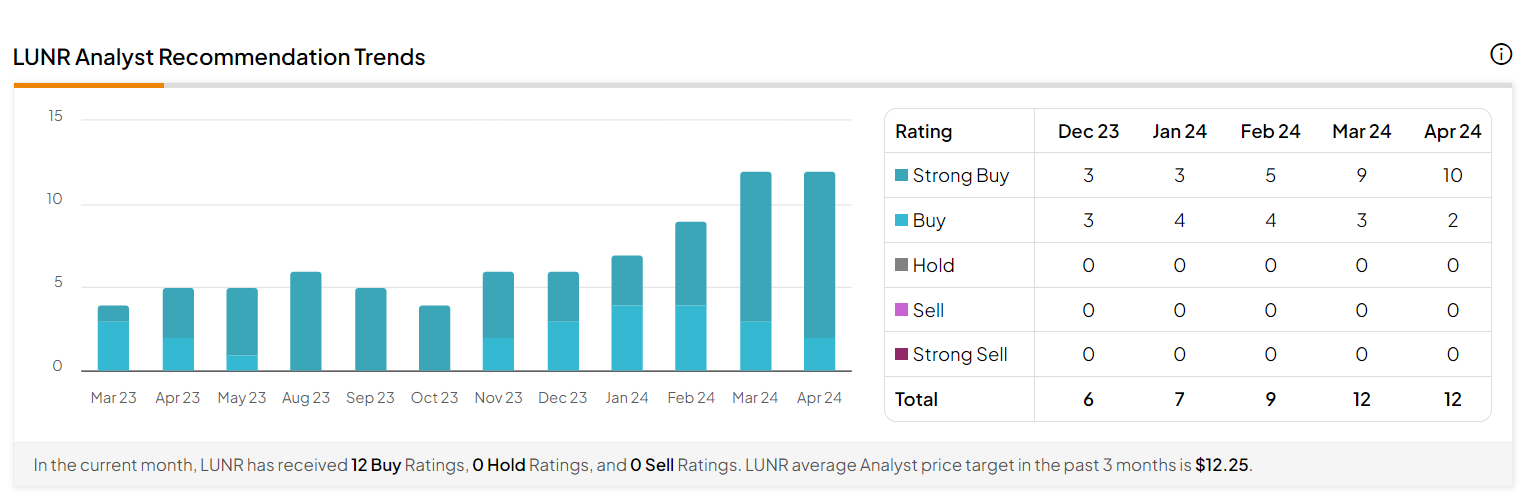Click the Rating column header
Screen dimensions: 1525x500
(x=923, y=131)
